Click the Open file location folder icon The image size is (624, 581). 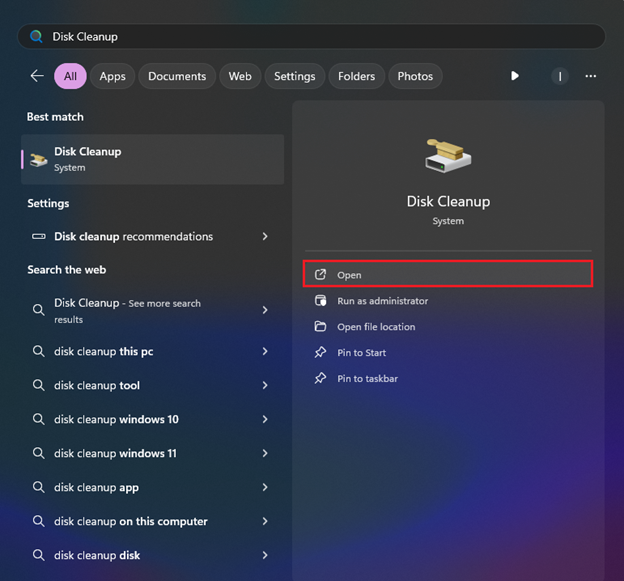click(x=320, y=327)
